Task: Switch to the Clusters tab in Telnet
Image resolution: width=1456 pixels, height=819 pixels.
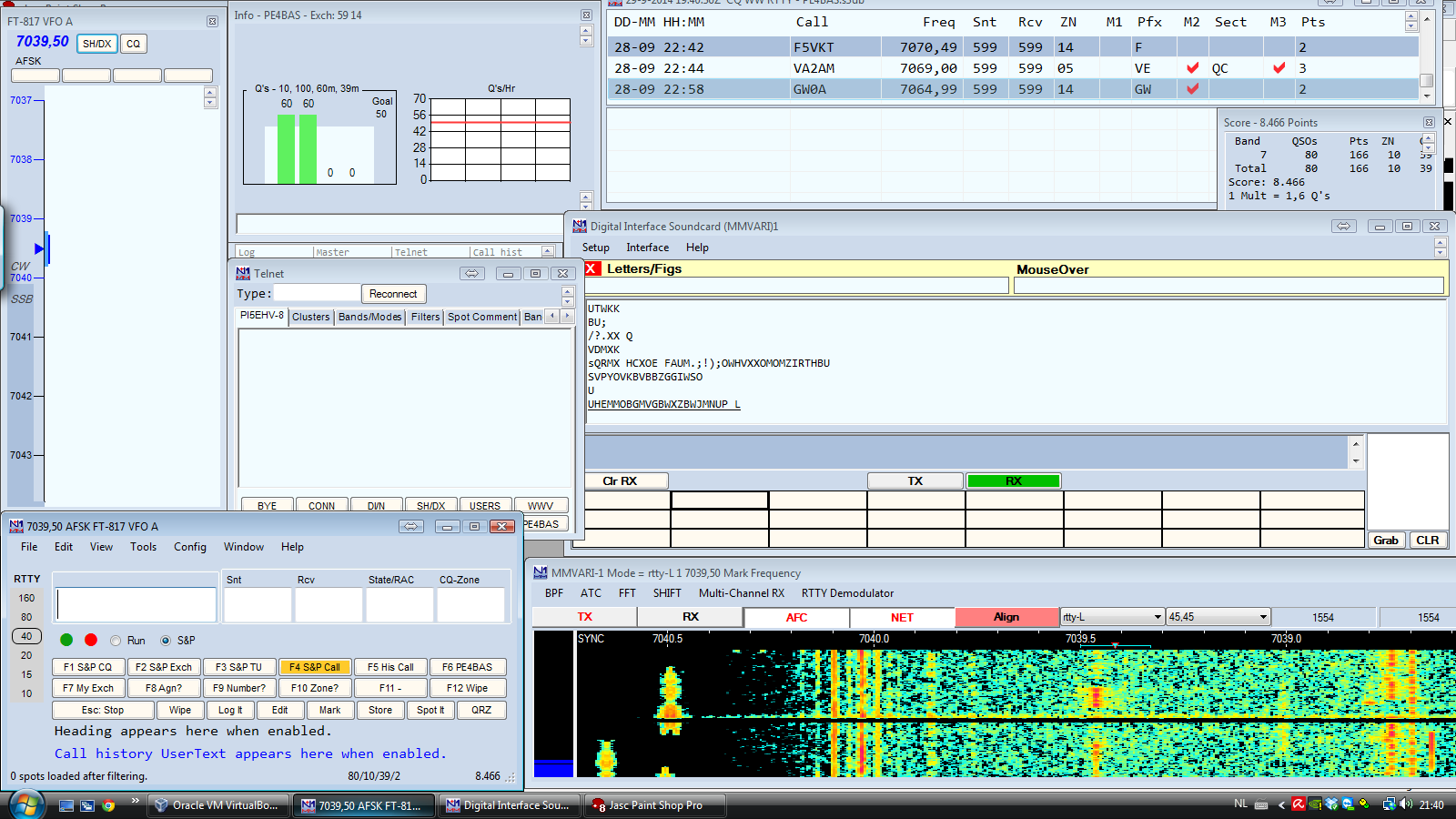Action: point(311,317)
